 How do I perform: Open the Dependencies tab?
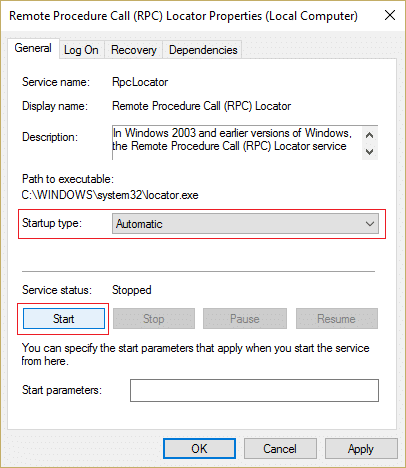pos(203,50)
